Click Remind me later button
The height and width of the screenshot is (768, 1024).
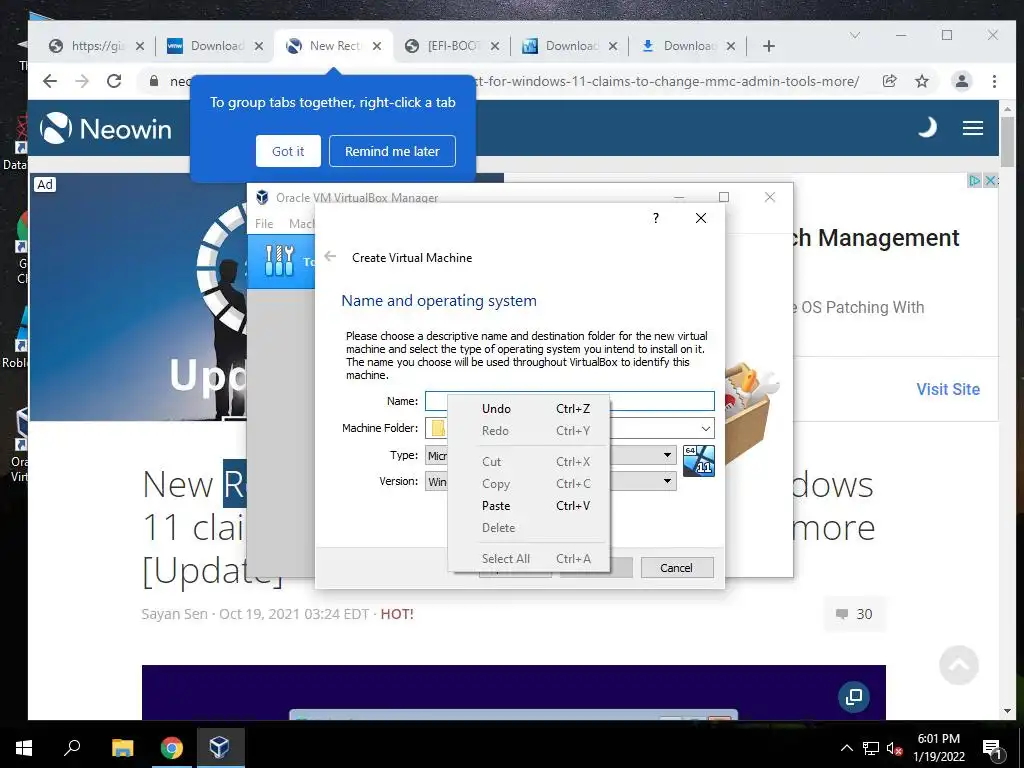pos(392,151)
